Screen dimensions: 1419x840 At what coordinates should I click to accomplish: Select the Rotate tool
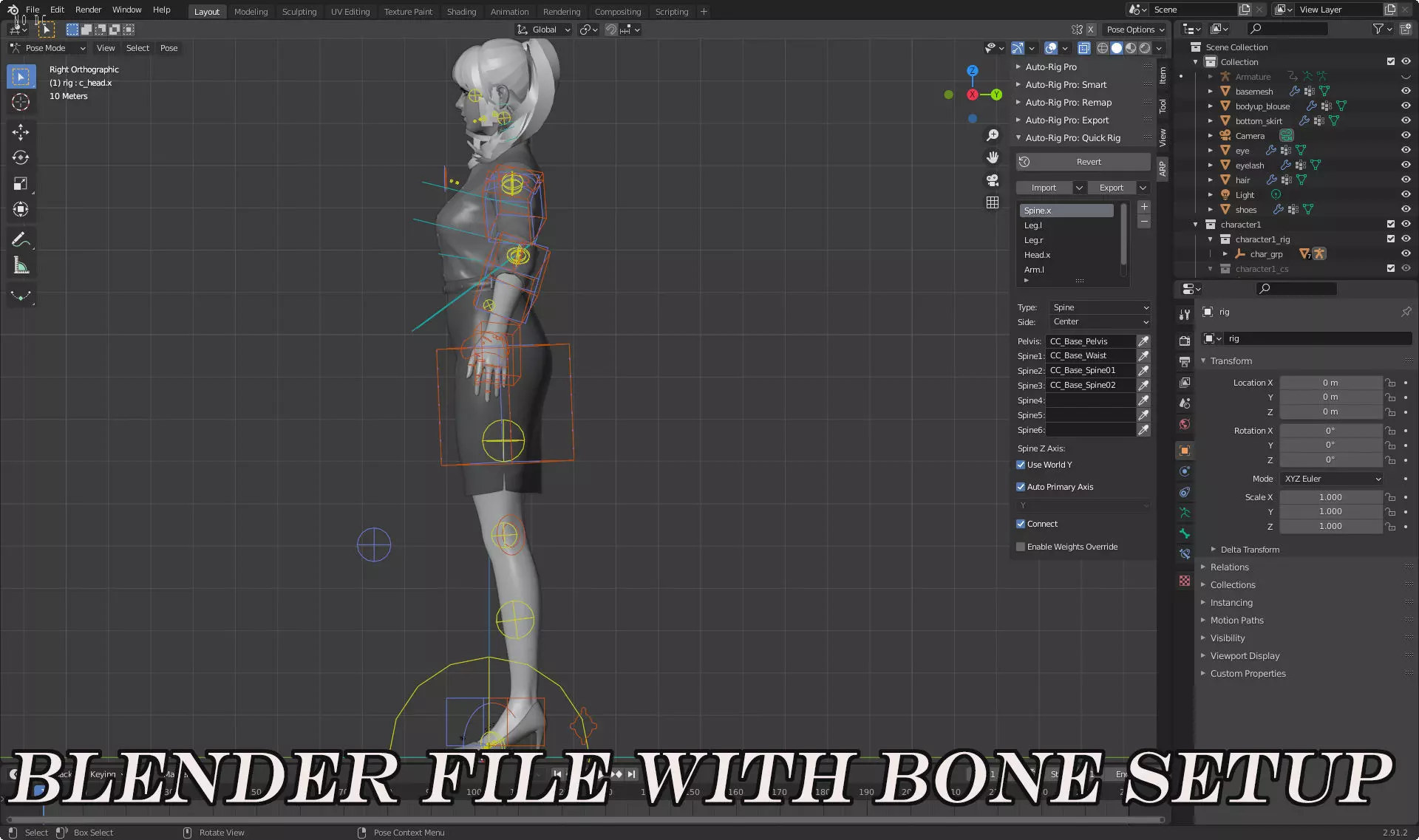point(21,158)
